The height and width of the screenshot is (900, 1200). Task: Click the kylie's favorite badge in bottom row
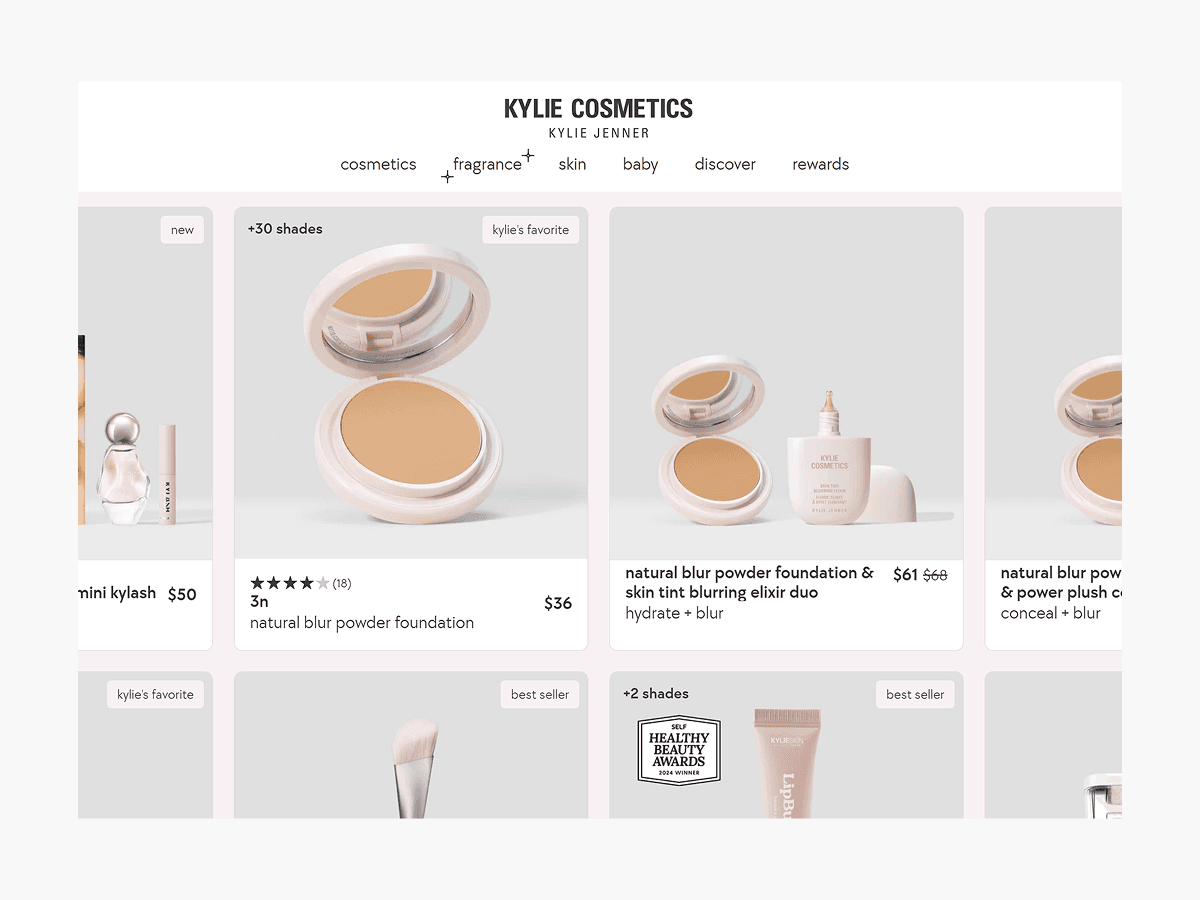[155, 695]
